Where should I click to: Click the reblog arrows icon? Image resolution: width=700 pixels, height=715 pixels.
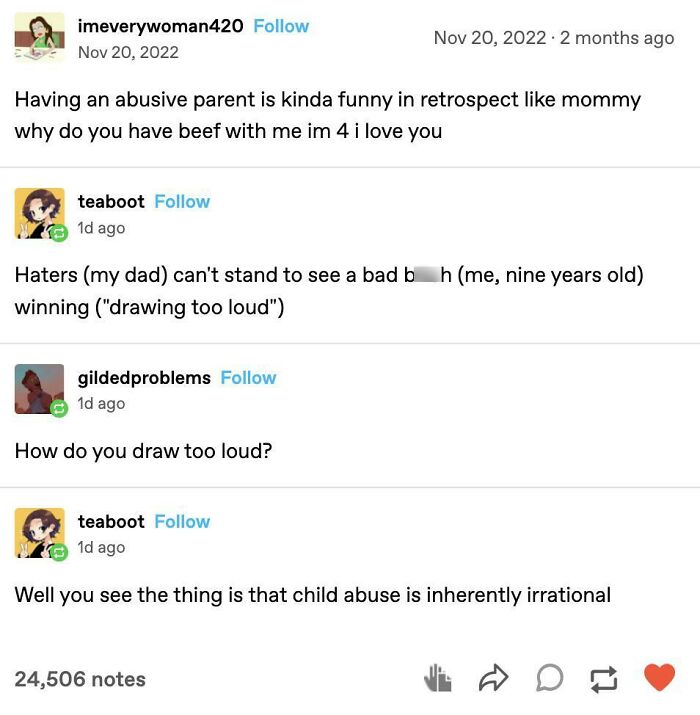click(x=604, y=679)
